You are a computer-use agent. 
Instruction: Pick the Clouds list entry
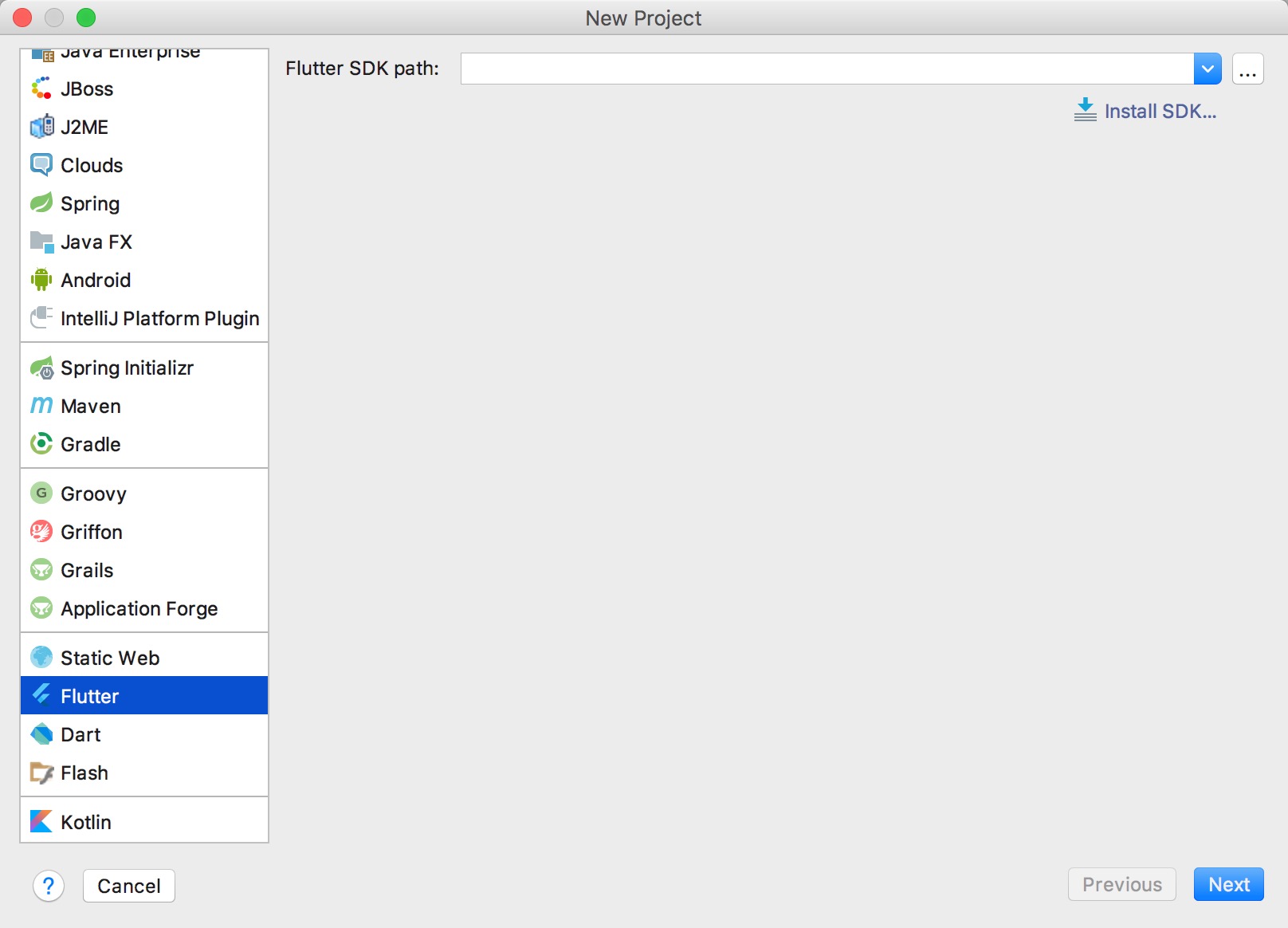tap(92, 166)
